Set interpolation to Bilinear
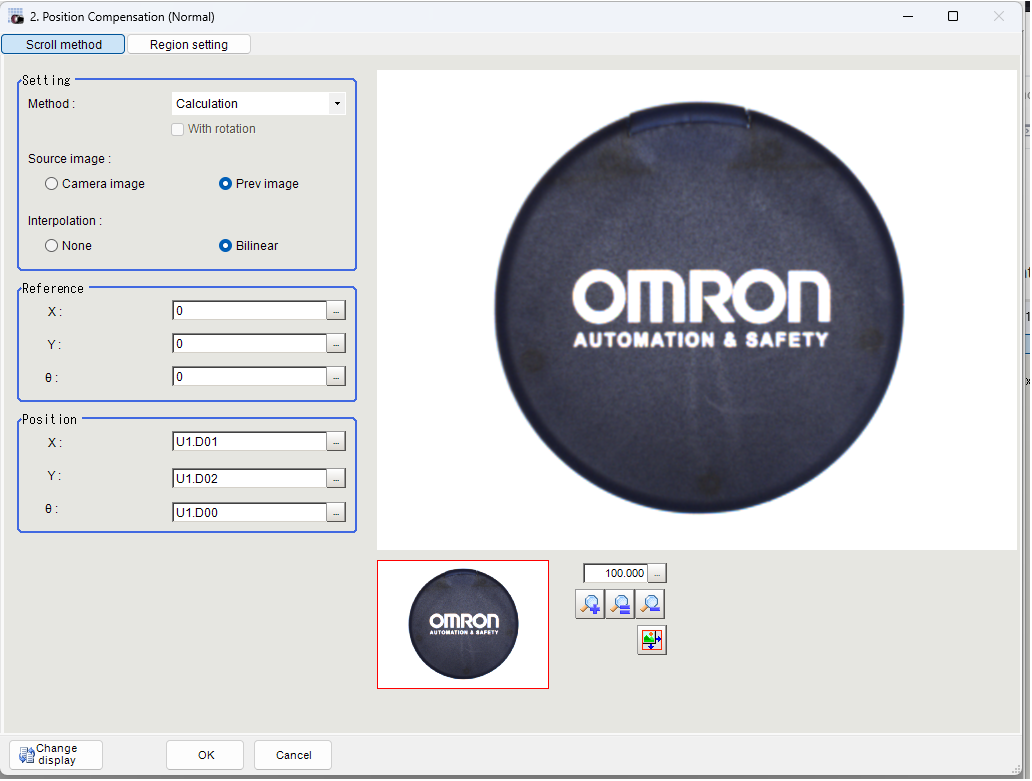This screenshot has width=1032, height=781. click(225, 245)
